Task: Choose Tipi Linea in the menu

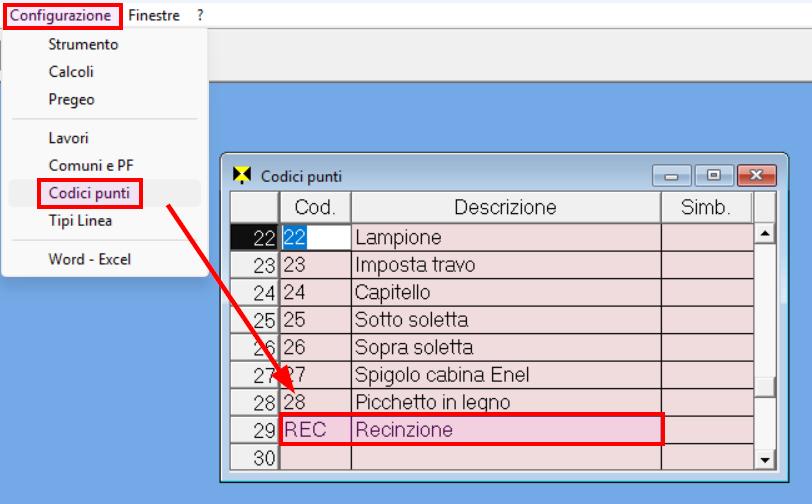Action: click(x=80, y=221)
